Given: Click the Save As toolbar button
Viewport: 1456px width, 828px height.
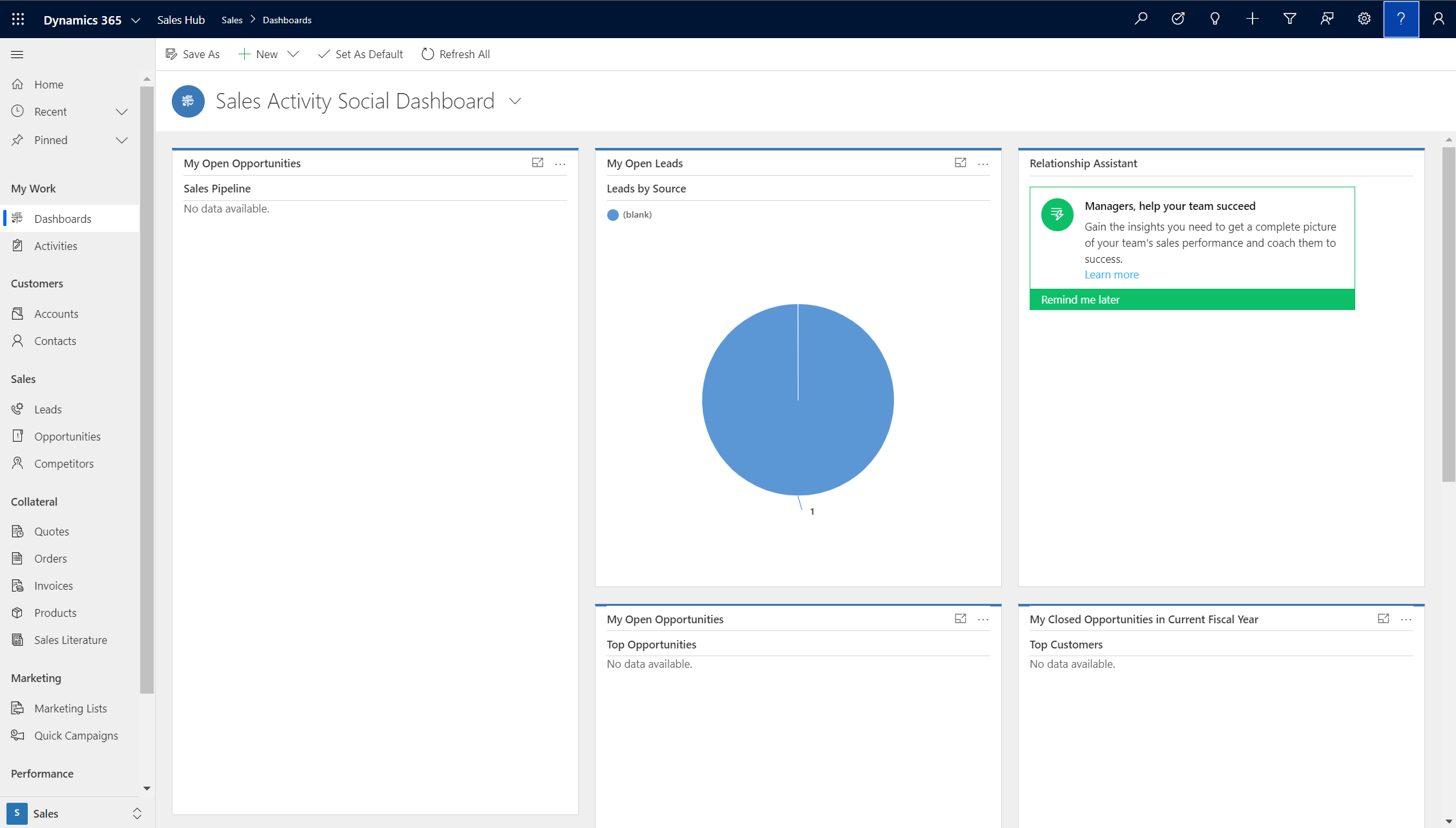Looking at the screenshot, I should (192, 54).
